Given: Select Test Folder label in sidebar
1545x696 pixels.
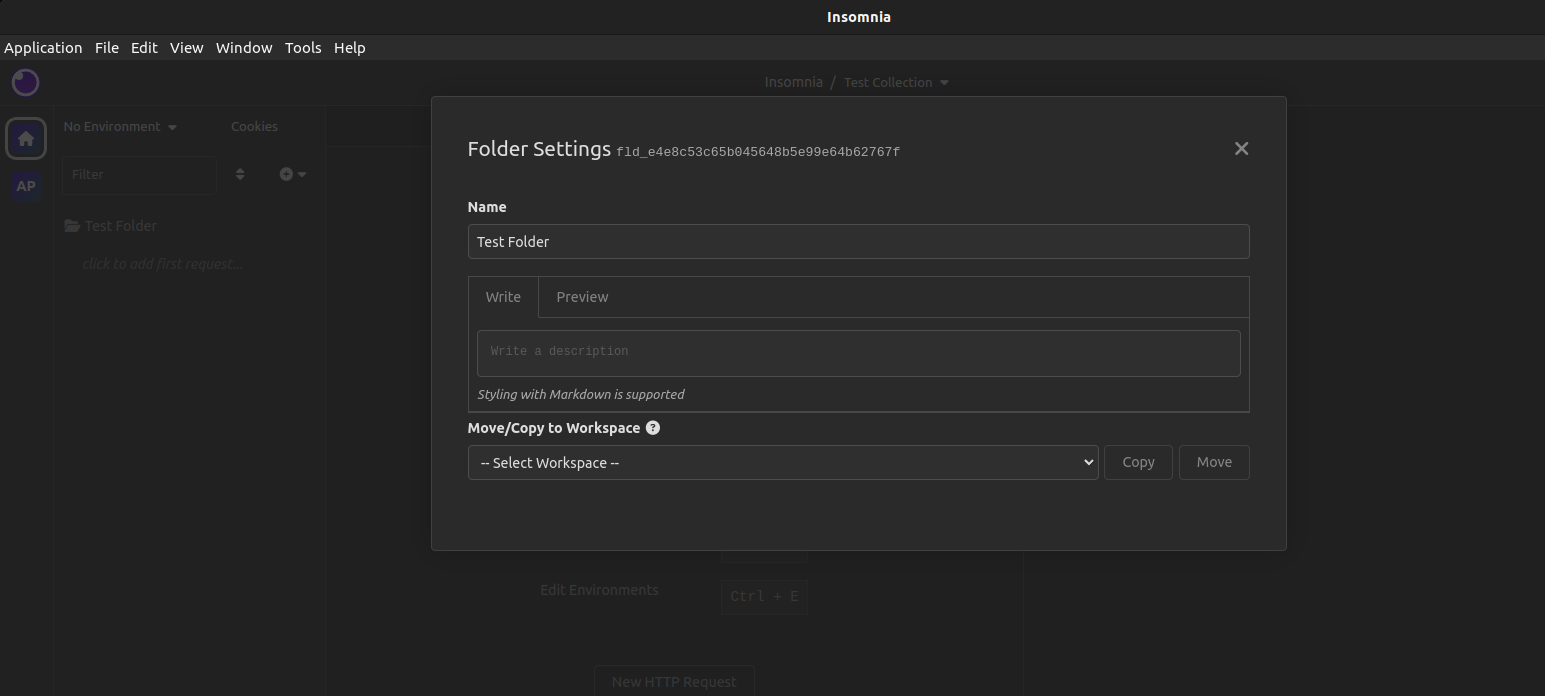Looking at the screenshot, I should [x=121, y=226].
